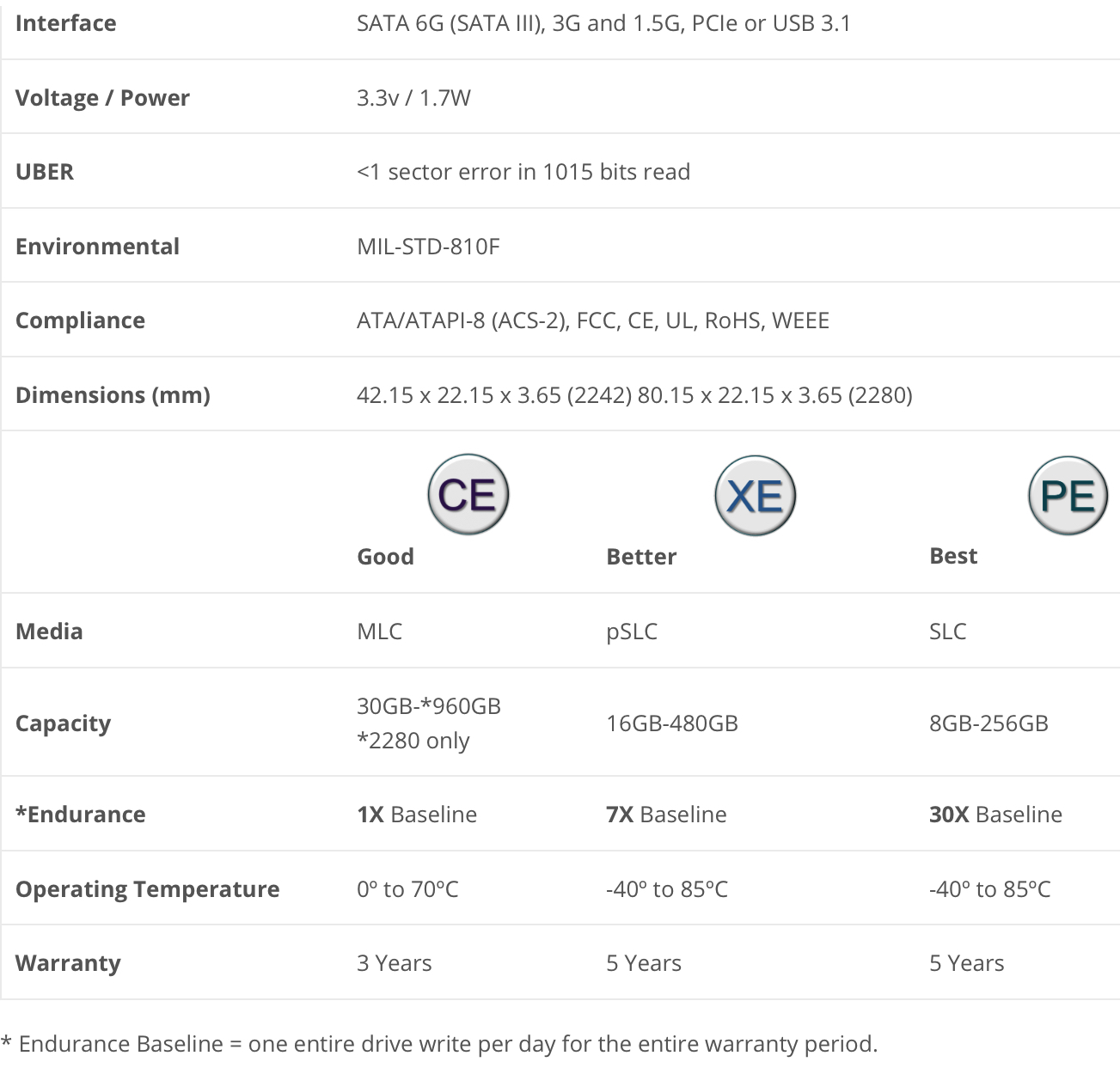1120x1068 pixels.
Task: Click the 'Better' column heading
Action: 641,557
